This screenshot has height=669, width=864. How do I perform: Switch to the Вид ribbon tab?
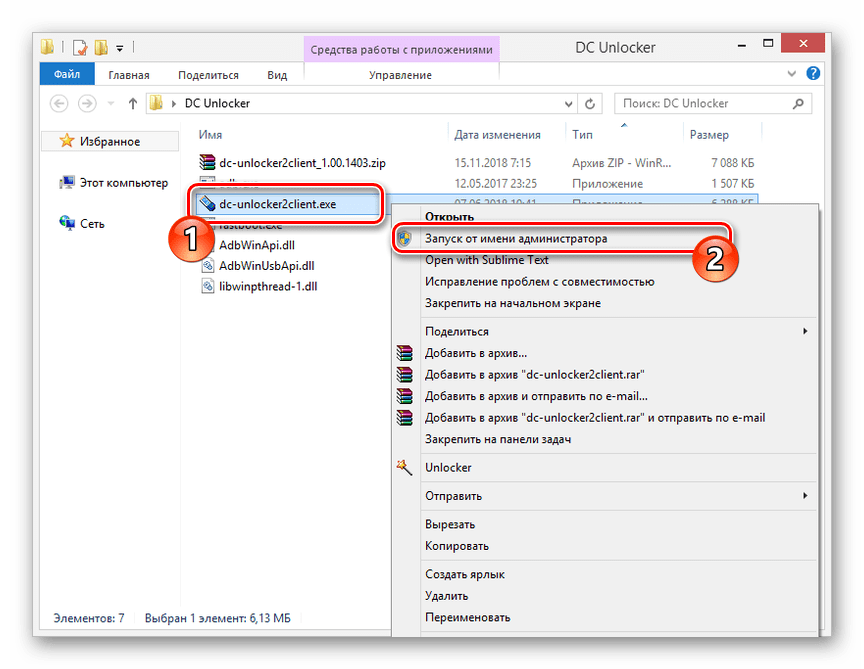point(277,75)
